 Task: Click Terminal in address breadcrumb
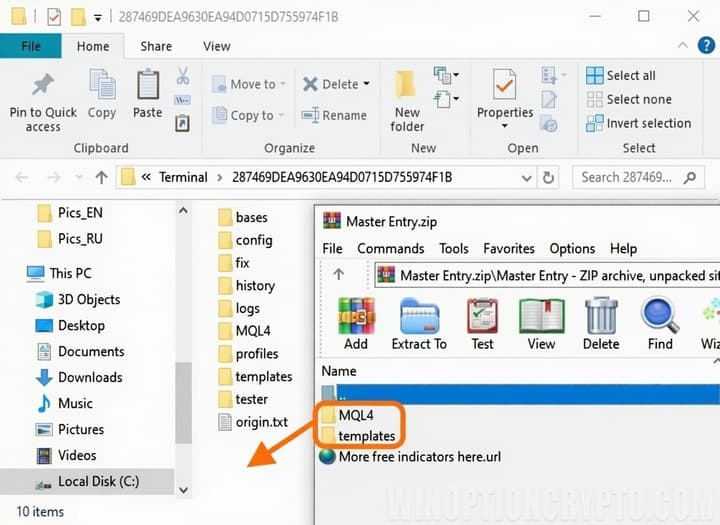(183, 177)
